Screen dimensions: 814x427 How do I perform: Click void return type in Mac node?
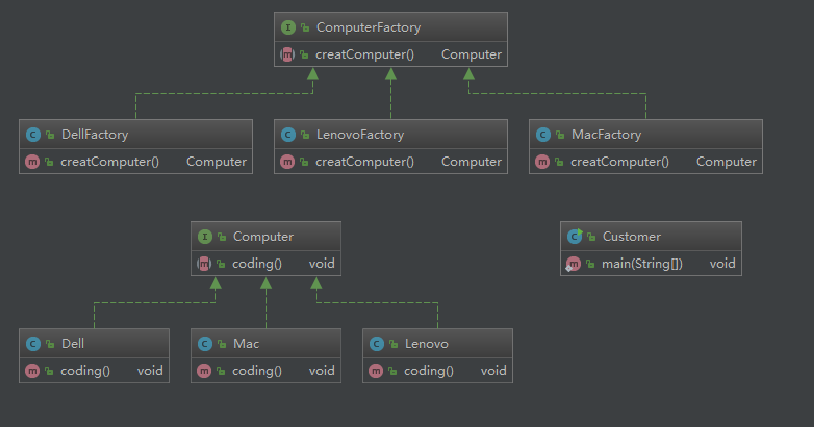pyautogui.click(x=322, y=371)
